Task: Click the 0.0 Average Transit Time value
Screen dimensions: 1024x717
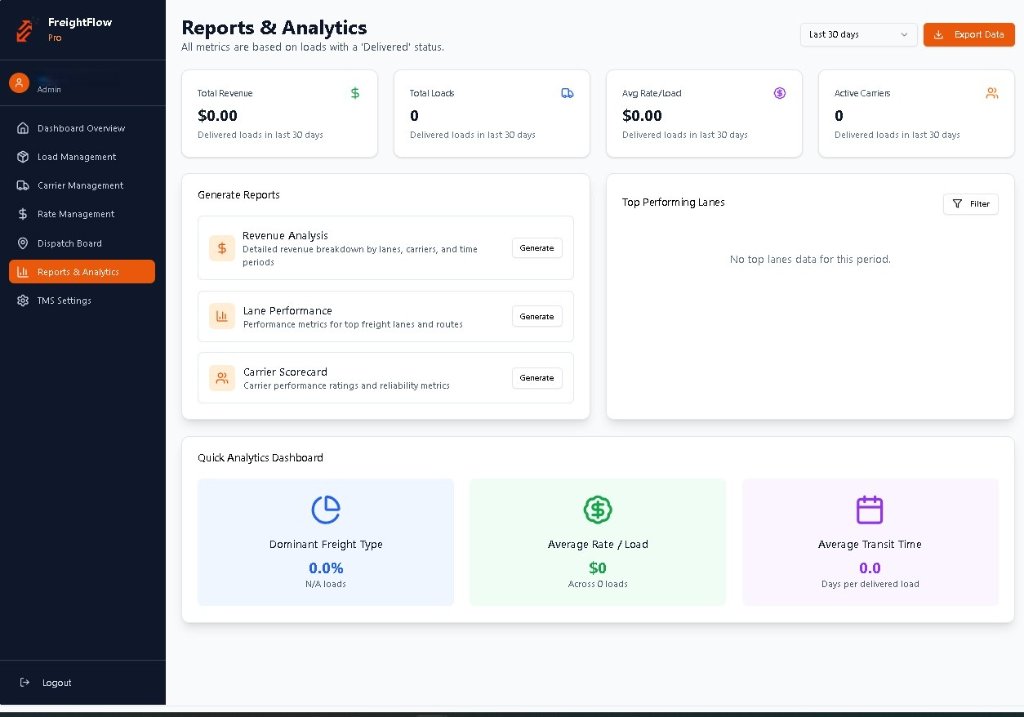Action: tap(869, 567)
